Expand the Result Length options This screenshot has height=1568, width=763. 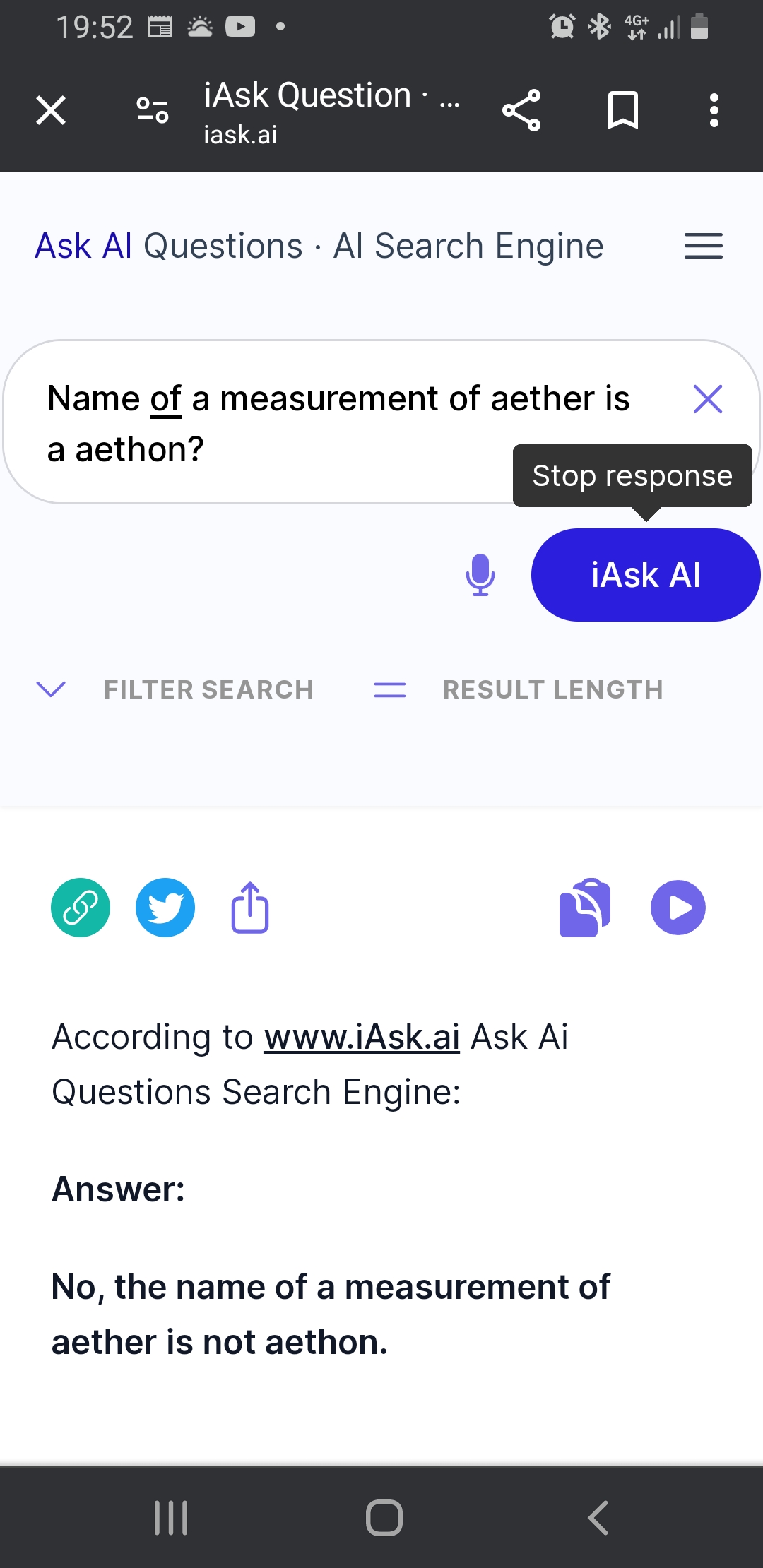click(x=519, y=689)
